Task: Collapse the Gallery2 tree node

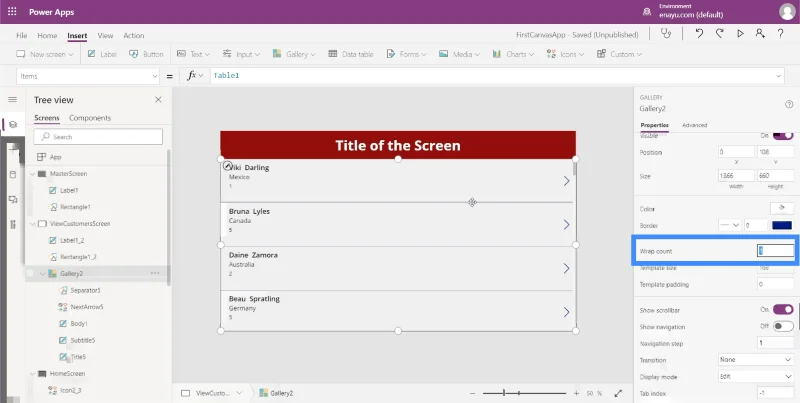Action: (x=42, y=274)
